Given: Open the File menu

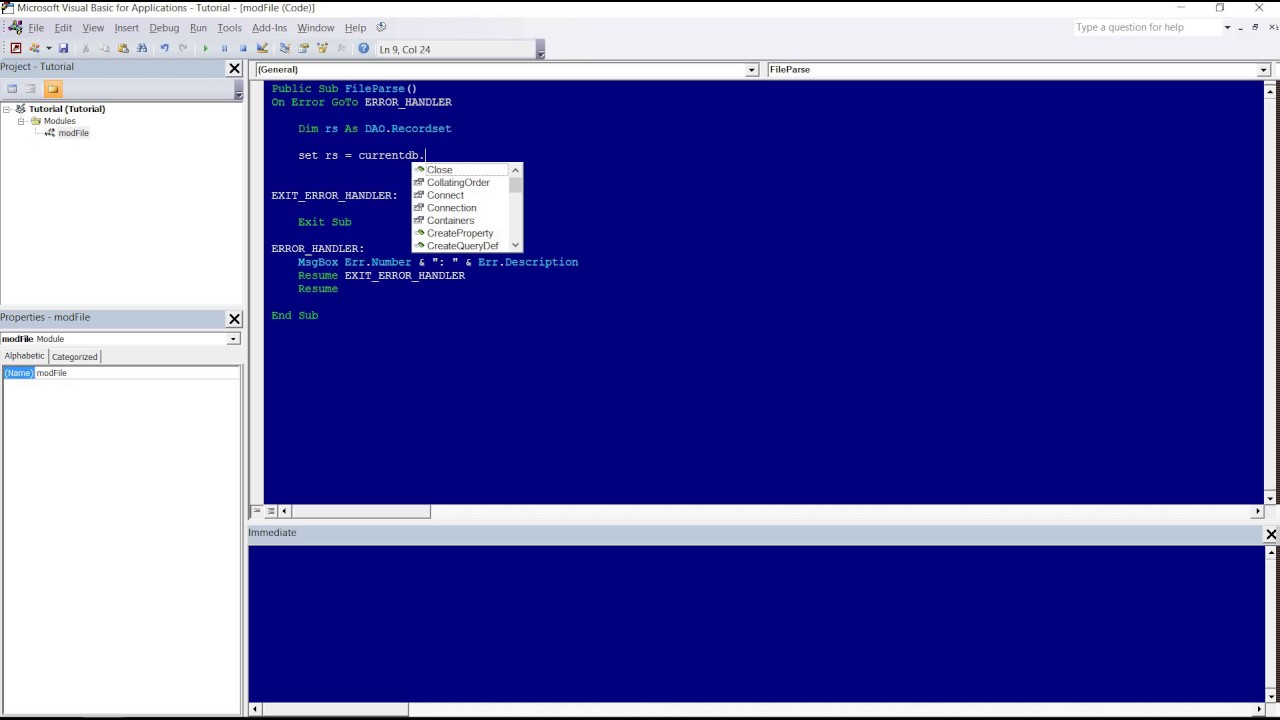Looking at the screenshot, I should (36, 28).
